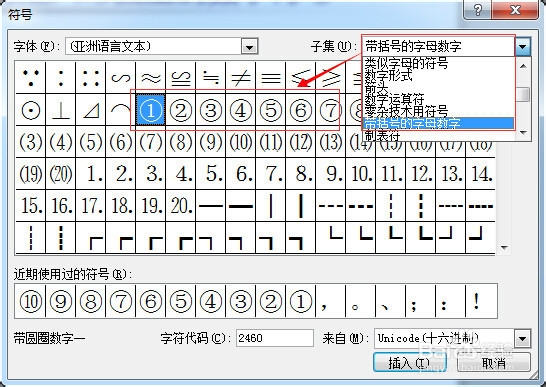Select circled number ② in the symbol grid
The image size is (546, 387).
click(181, 110)
